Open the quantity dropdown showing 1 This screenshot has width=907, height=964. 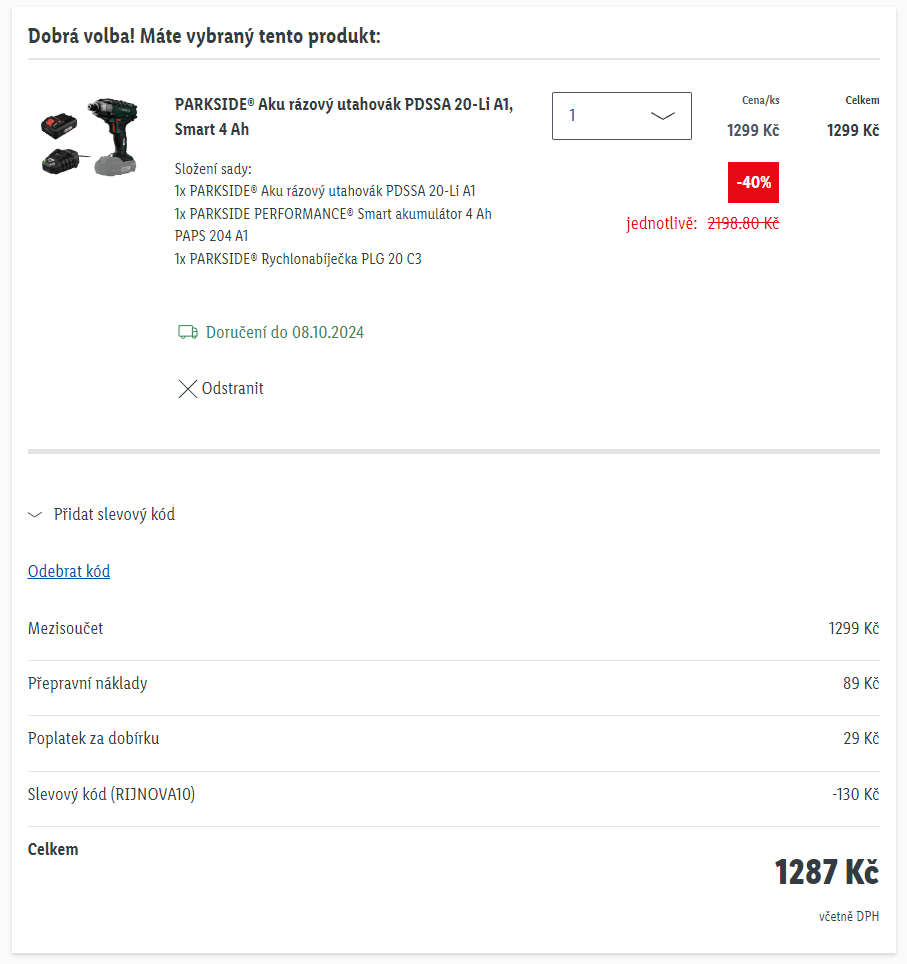pos(621,116)
